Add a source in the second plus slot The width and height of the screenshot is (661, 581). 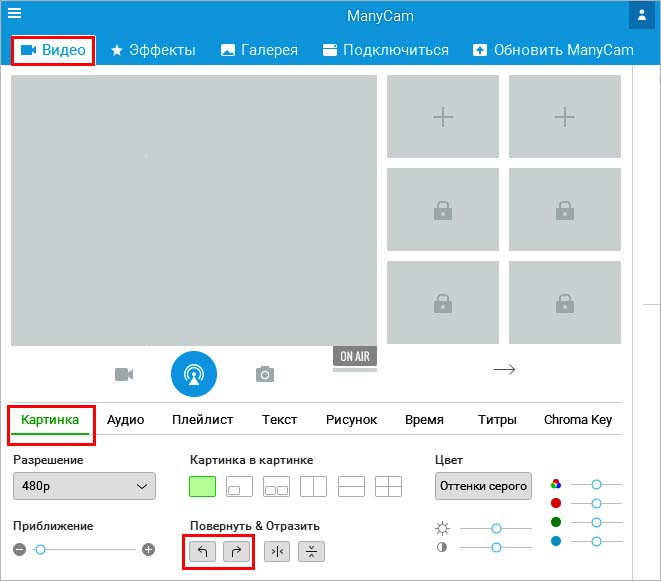coord(564,117)
